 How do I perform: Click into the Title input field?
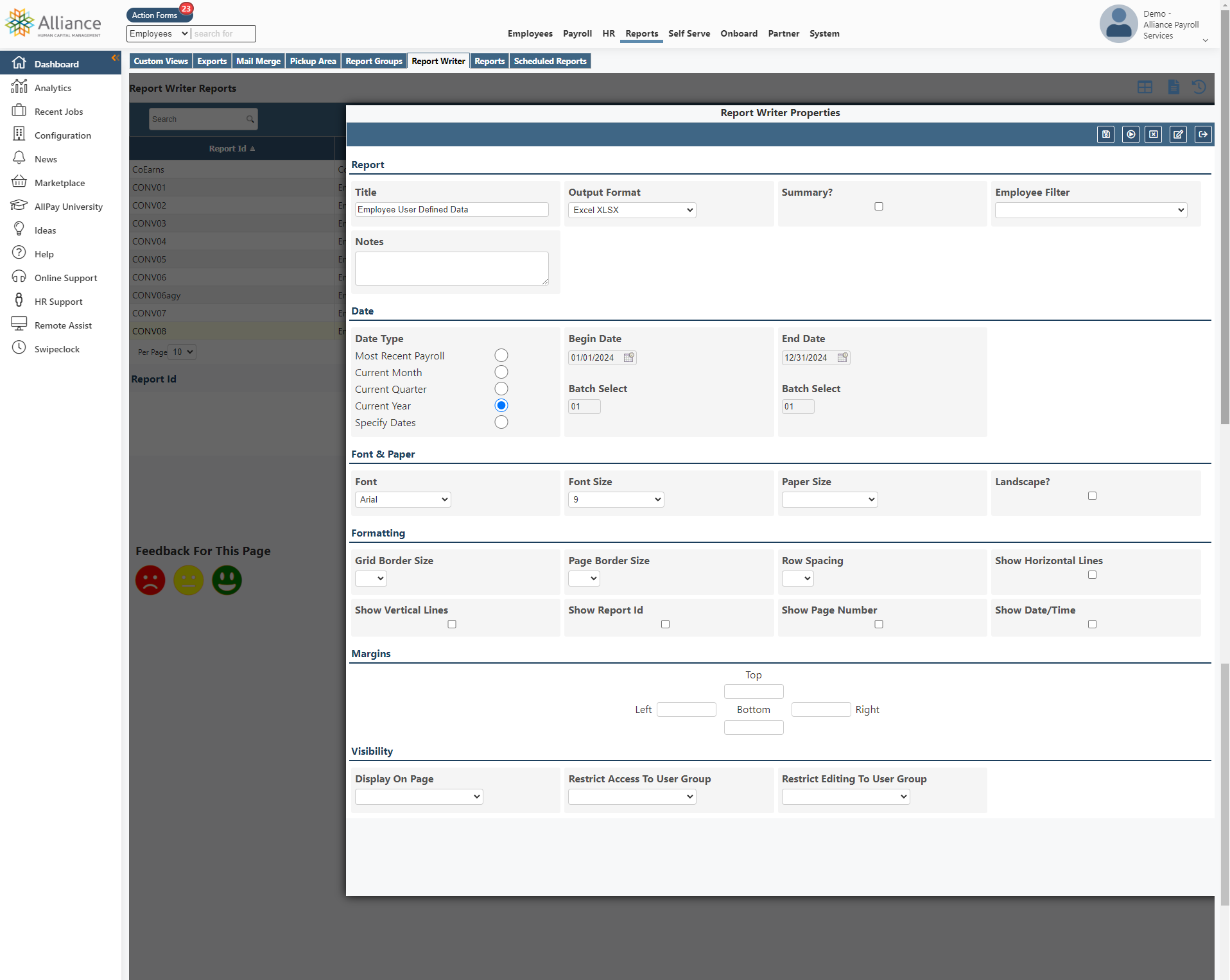click(x=452, y=210)
